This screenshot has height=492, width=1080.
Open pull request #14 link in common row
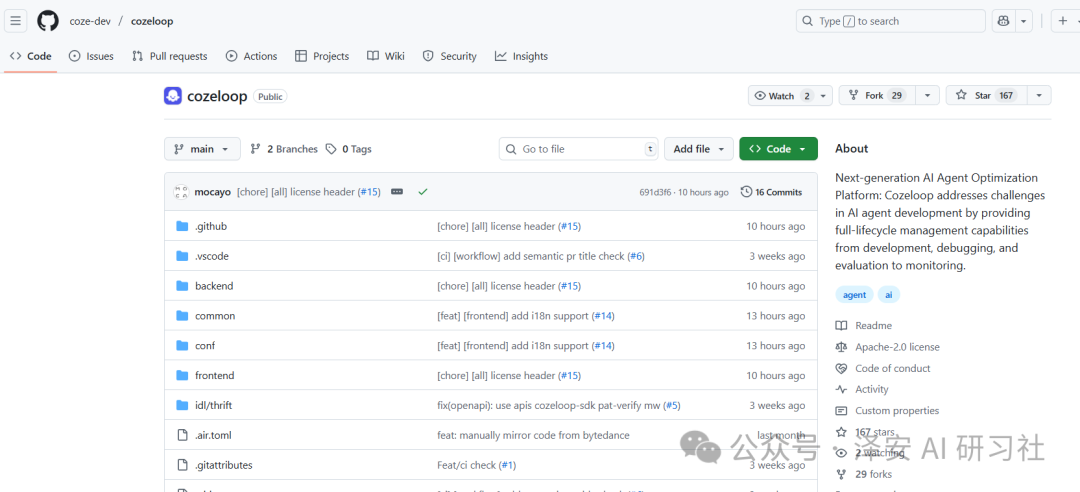pyautogui.click(x=603, y=316)
